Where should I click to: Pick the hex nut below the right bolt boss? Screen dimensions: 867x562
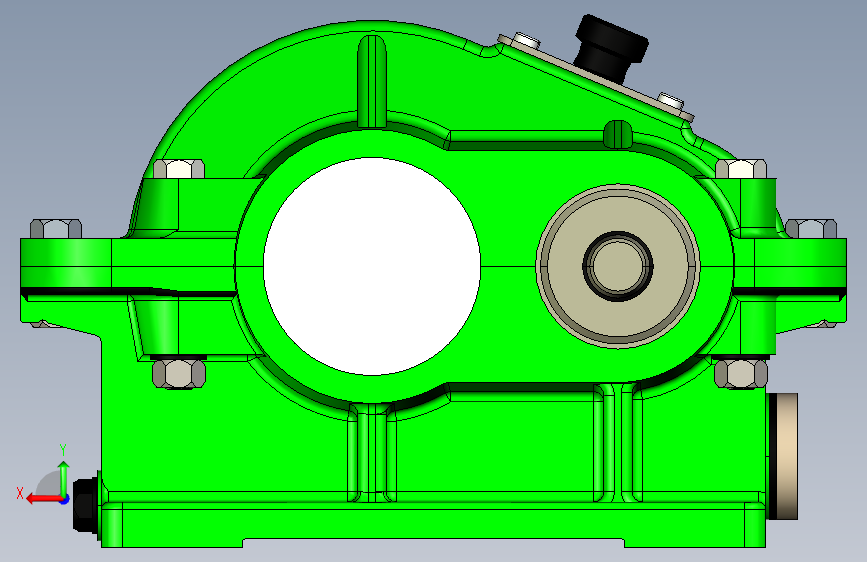click(741, 373)
